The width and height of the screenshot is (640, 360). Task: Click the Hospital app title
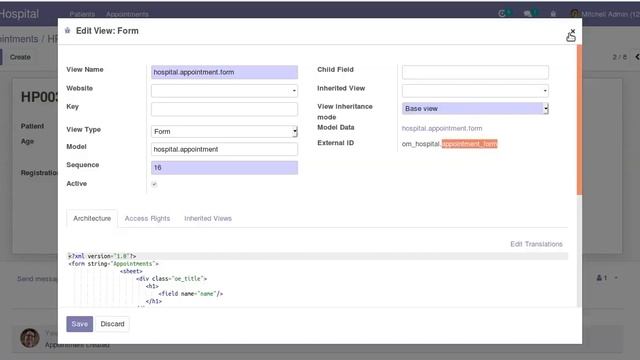[19, 14]
